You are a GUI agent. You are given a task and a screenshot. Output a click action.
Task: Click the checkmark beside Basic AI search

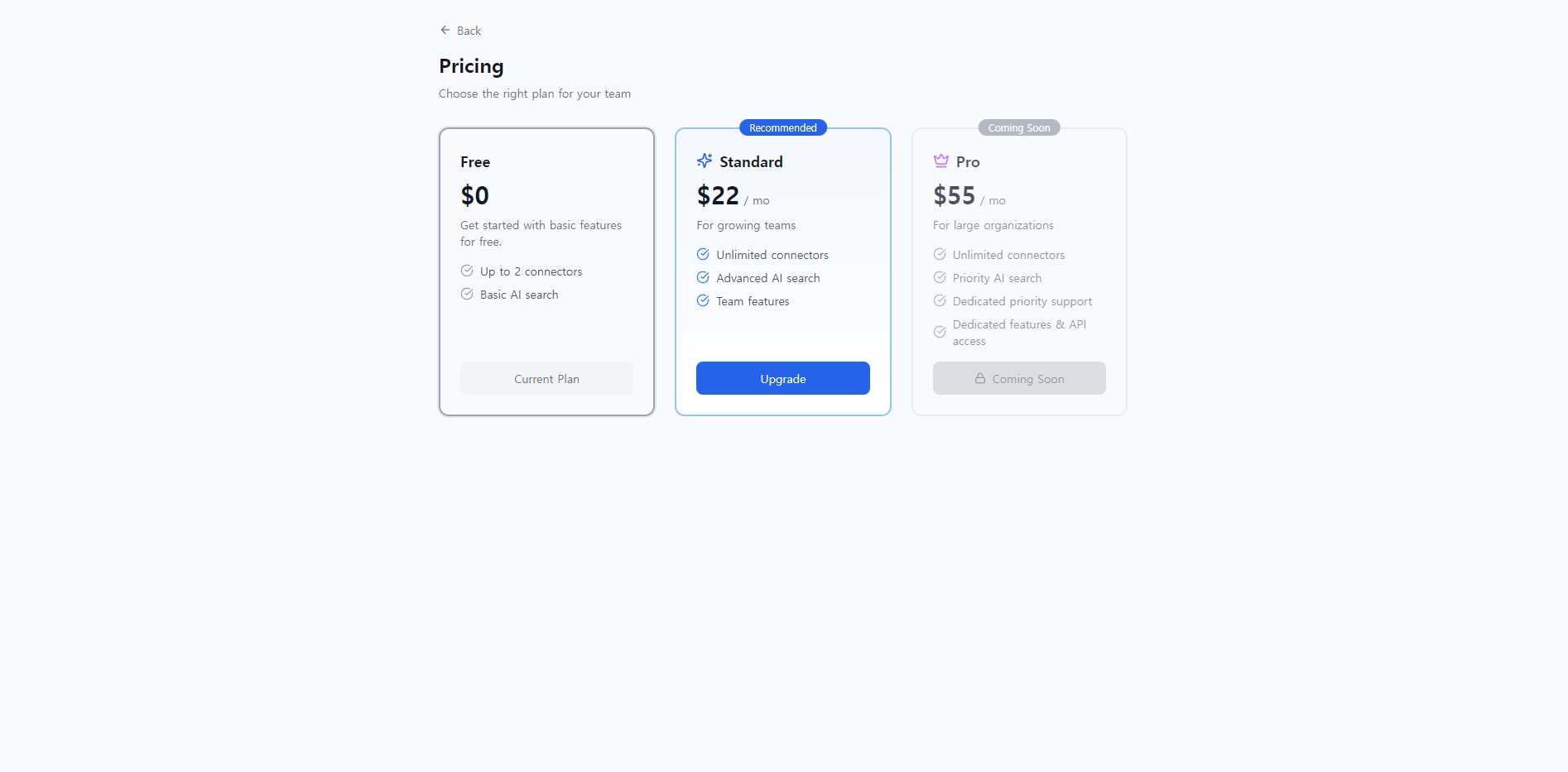tap(466, 294)
